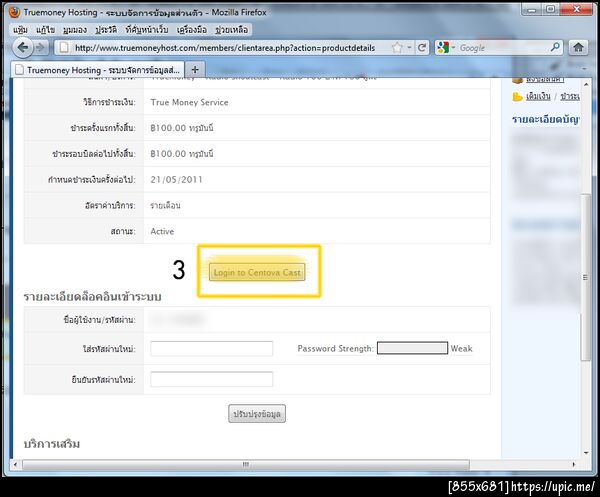
Task: Open the URL history dropdown arrow
Action: pos(409,47)
